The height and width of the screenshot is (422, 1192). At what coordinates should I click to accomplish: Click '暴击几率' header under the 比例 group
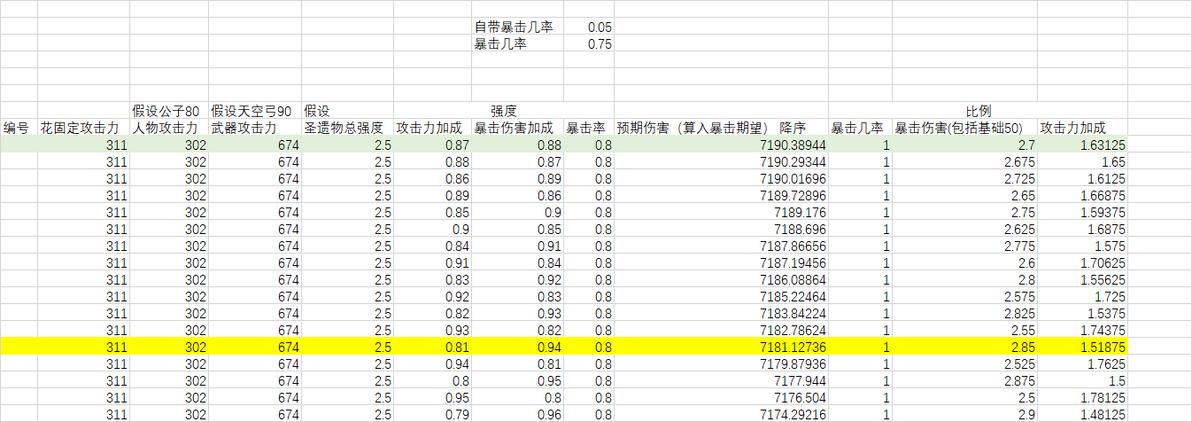pos(861,127)
